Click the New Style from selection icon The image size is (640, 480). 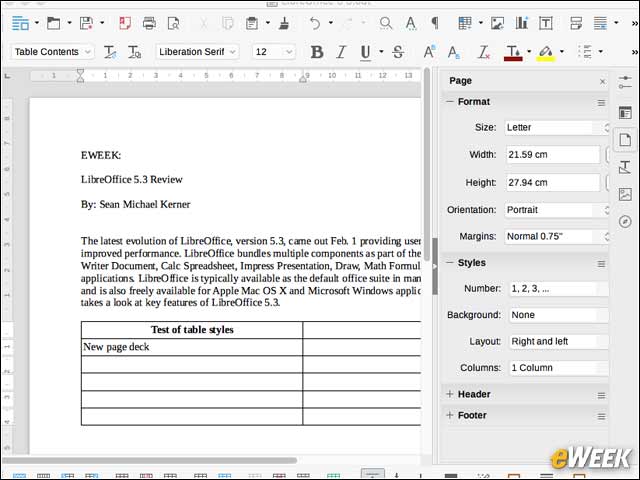pyautogui.click(x=134, y=52)
